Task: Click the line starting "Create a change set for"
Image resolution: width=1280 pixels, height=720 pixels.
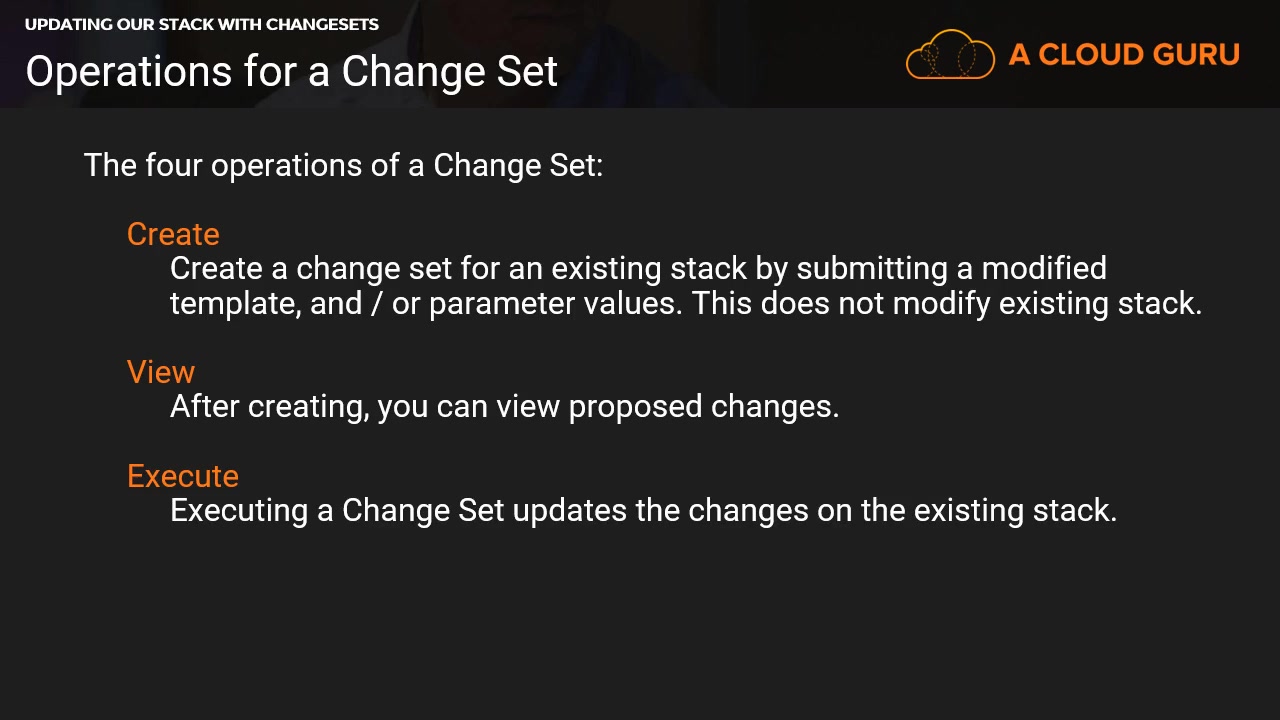Action: pos(638,268)
